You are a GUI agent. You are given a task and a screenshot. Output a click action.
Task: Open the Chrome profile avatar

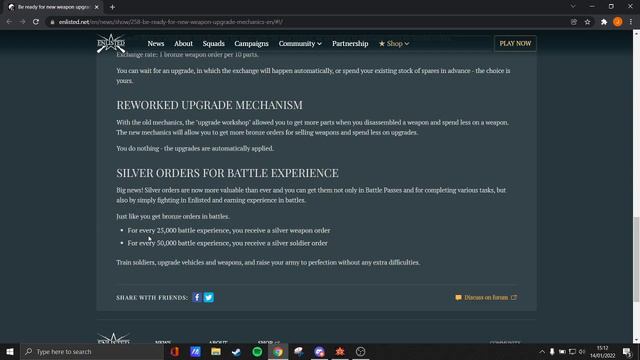[x=618, y=22]
